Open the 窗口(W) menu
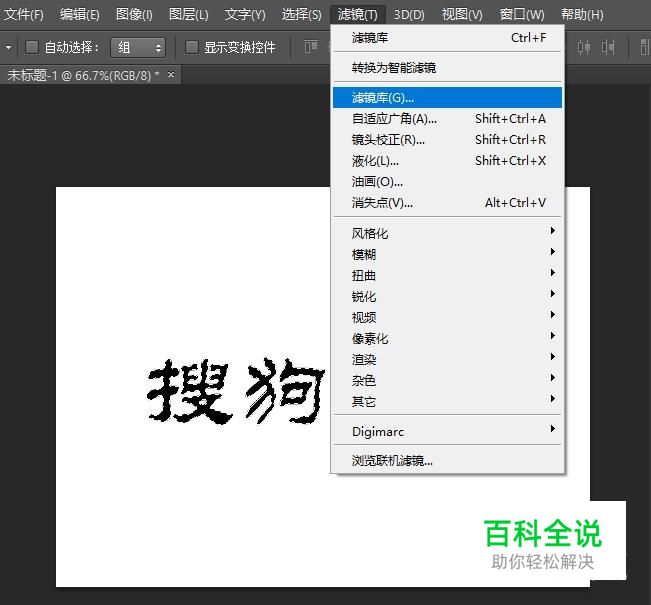 click(x=522, y=15)
